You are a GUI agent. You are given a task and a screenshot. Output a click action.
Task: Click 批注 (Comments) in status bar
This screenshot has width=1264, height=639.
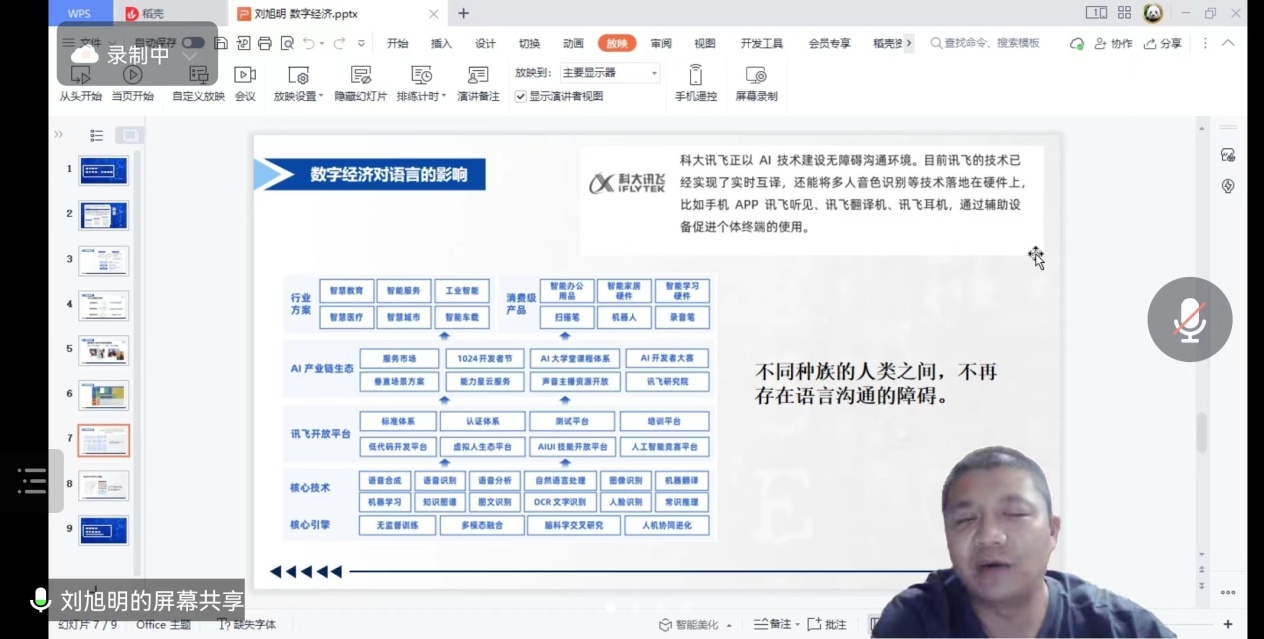click(828, 625)
